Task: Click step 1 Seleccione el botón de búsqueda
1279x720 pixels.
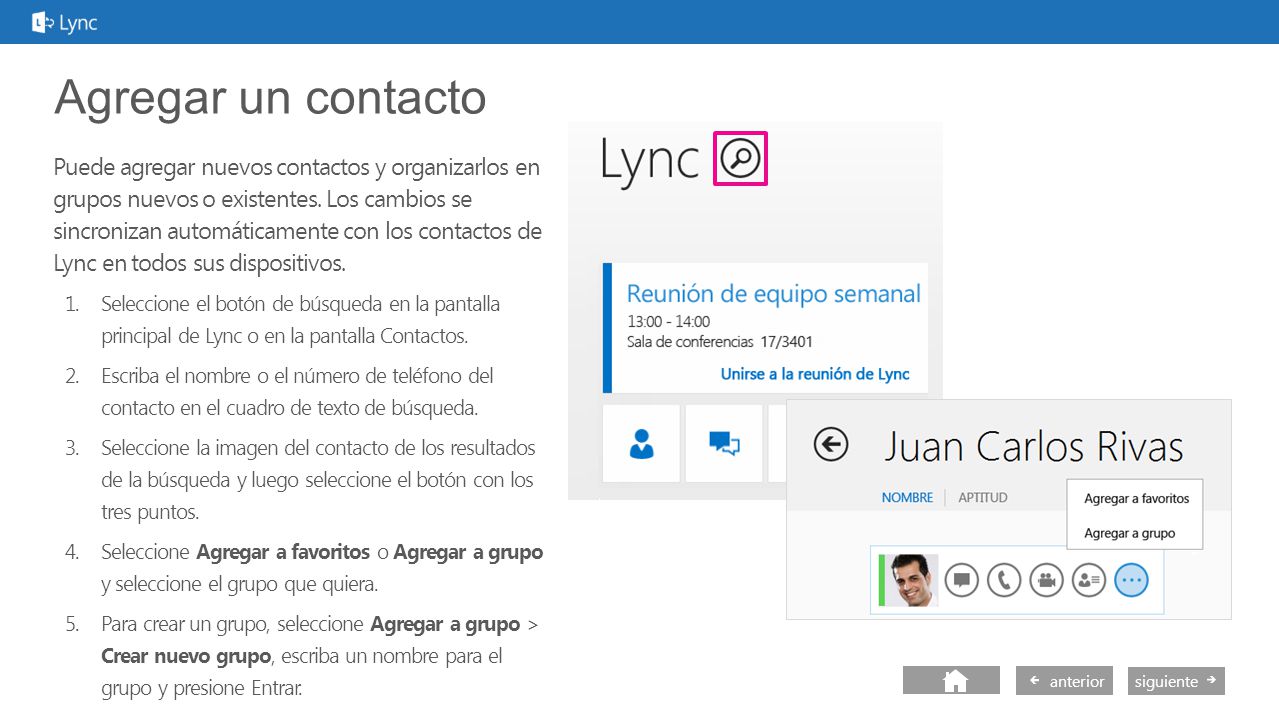Action: pos(300,320)
